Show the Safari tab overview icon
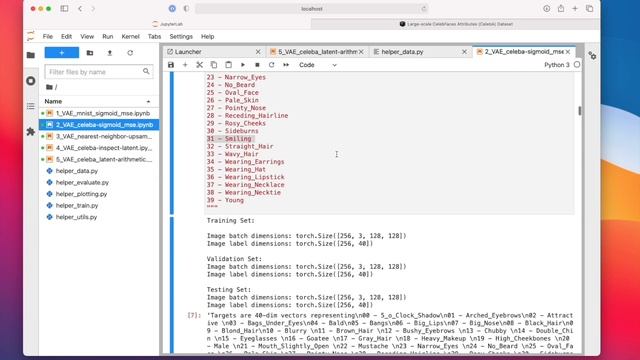This screenshot has width=640, height=360. coord(589,9)
